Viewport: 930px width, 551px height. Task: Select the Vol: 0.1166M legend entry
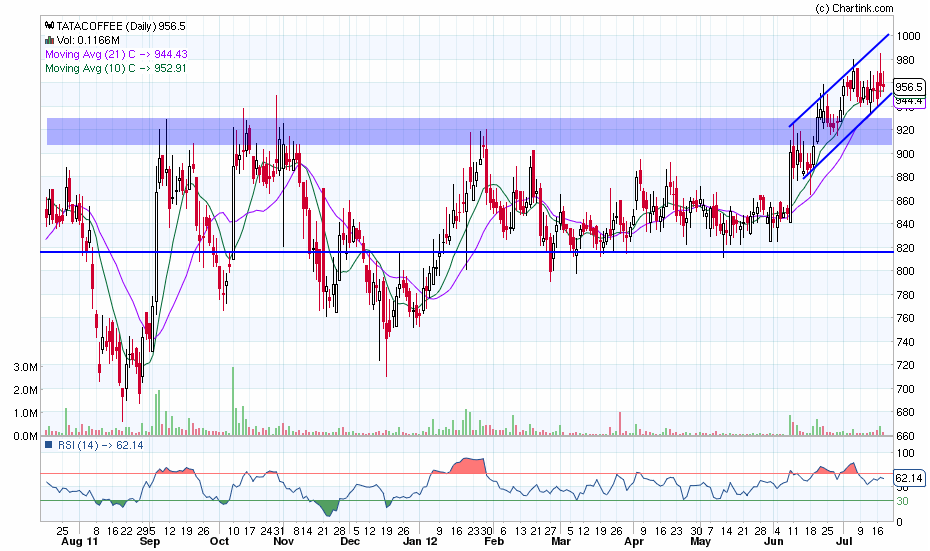[x=88, y=40]
